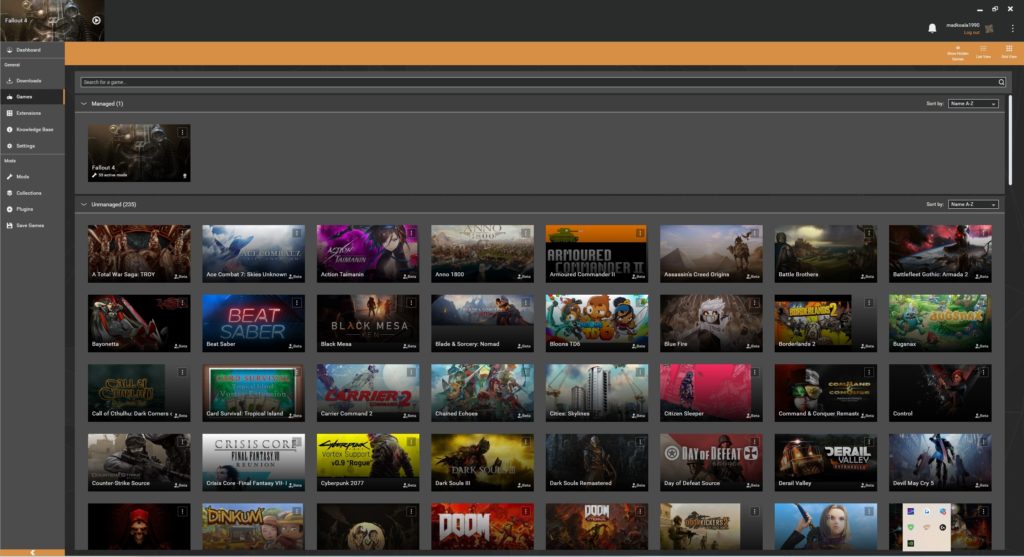Go to Dashboard in the sidebar
This screenshot has width=1024, height=557.
click(x=32, y=50)
